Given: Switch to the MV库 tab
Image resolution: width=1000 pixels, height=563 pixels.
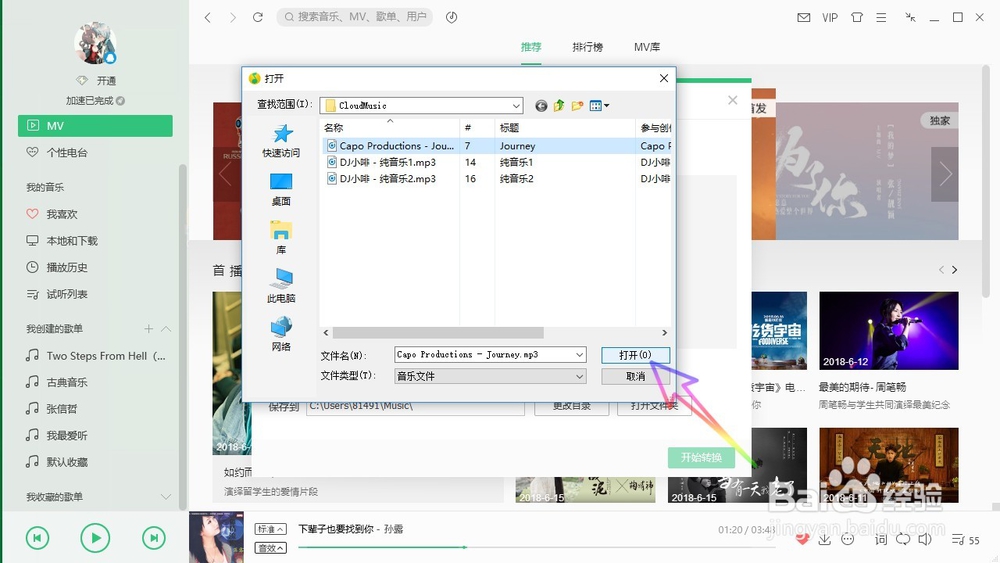Looking at the screenshot, I should coord(647,47).
